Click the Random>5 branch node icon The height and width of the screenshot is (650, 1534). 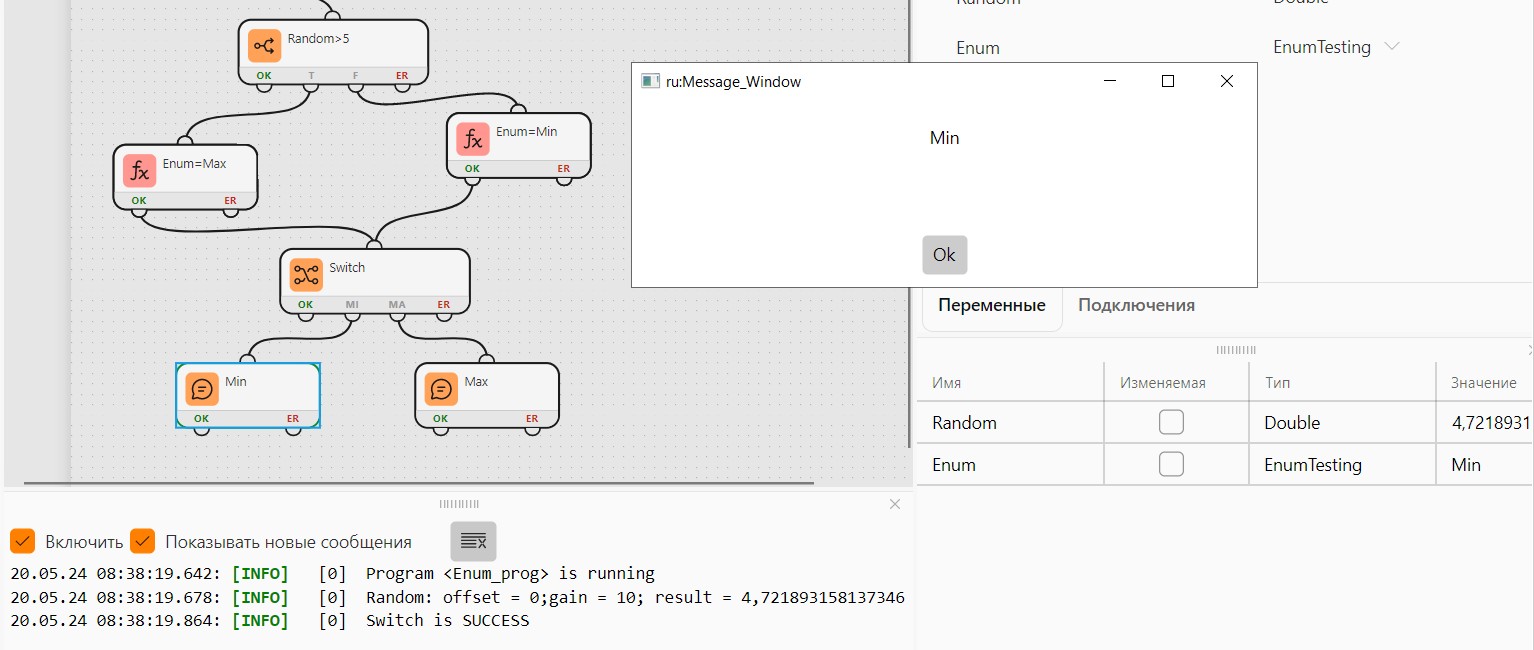click(x=265, y=46)
